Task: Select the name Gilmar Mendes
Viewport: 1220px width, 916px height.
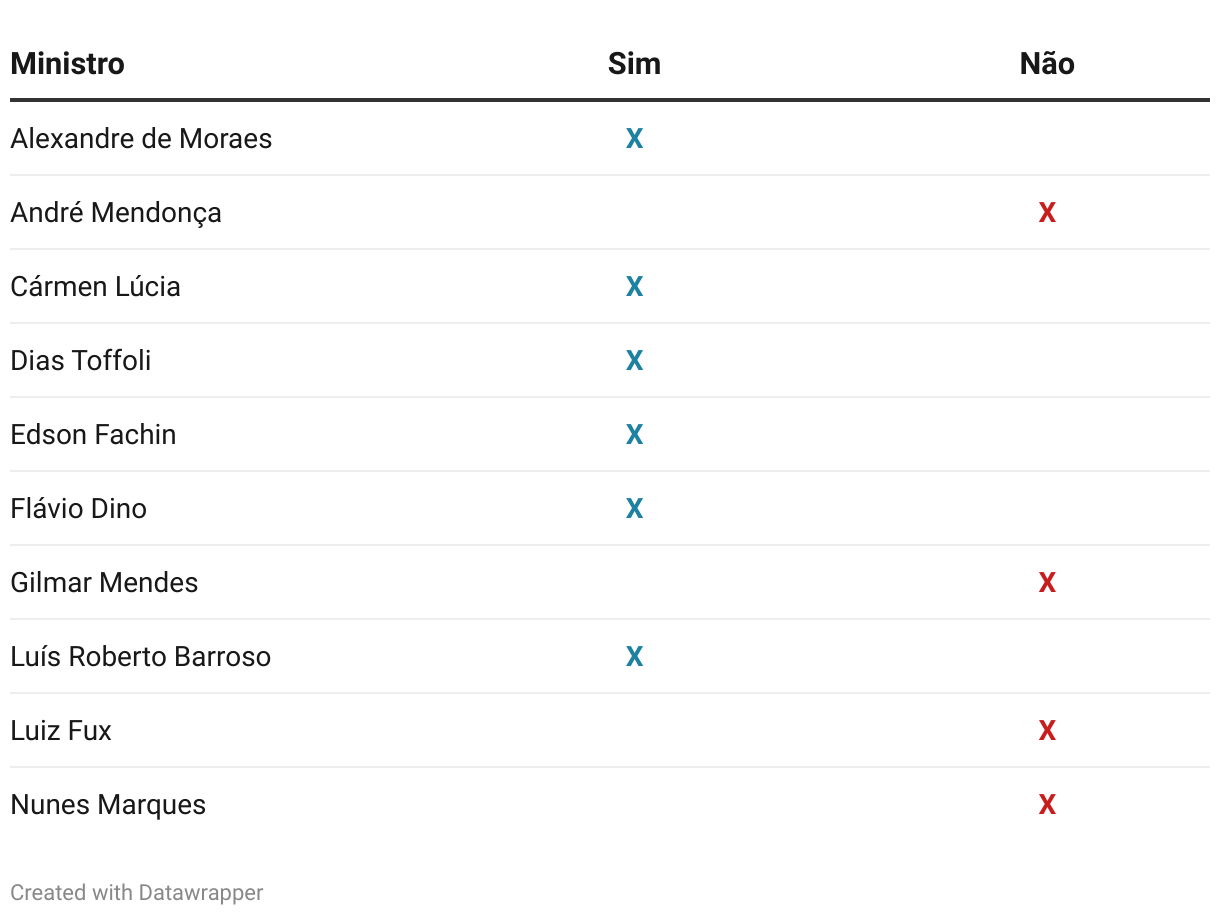Action: tap(104, 582)
